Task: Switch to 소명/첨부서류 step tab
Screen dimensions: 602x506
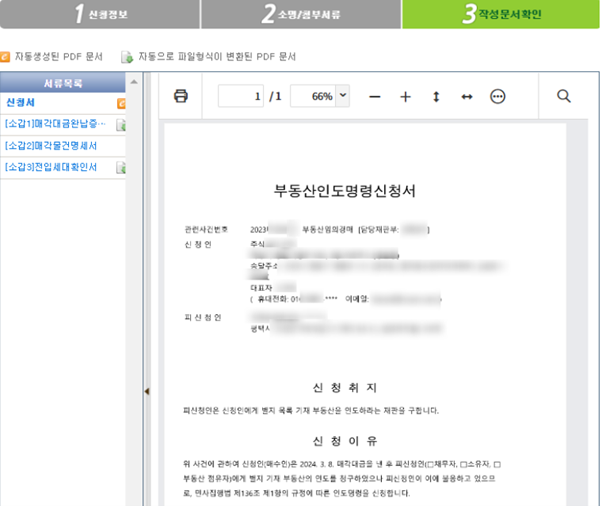Action: click(x=300, y=14)
